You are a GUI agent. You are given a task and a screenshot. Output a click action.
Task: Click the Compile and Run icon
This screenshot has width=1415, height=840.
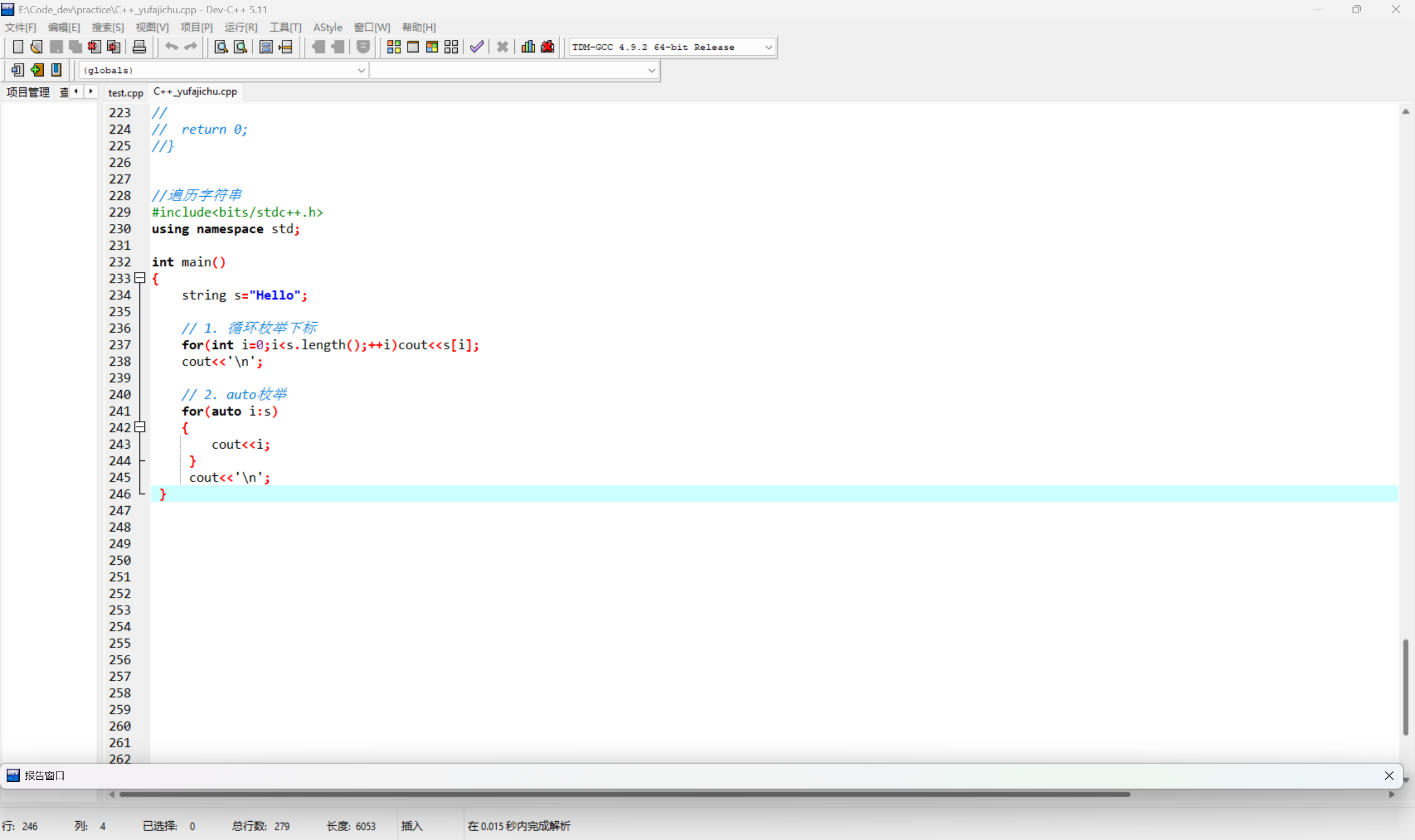(432, 47)
